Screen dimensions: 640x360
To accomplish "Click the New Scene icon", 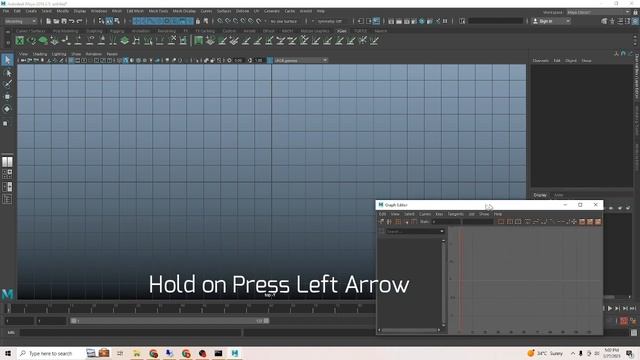I will tap(49, 21).
